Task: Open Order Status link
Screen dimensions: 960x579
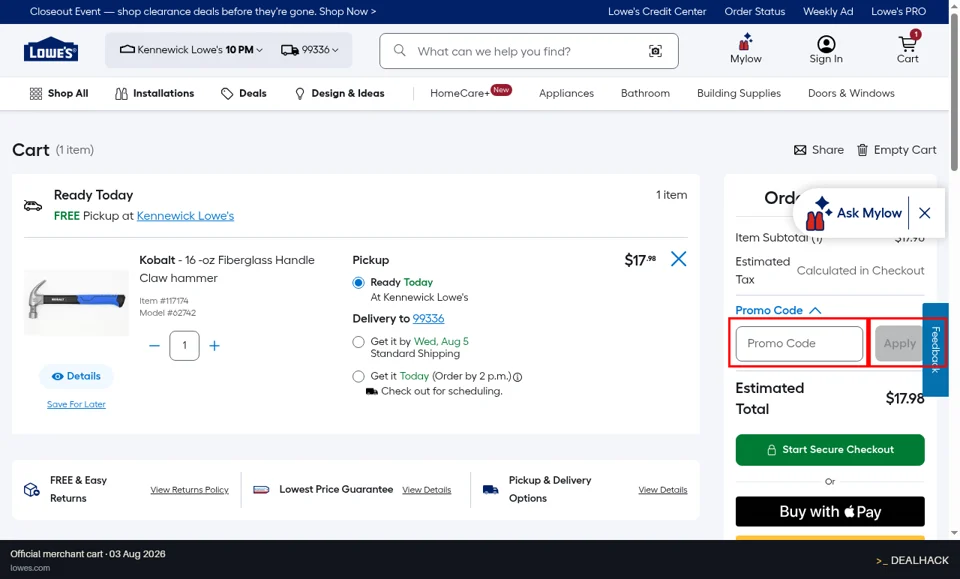Action: [755, 12]
